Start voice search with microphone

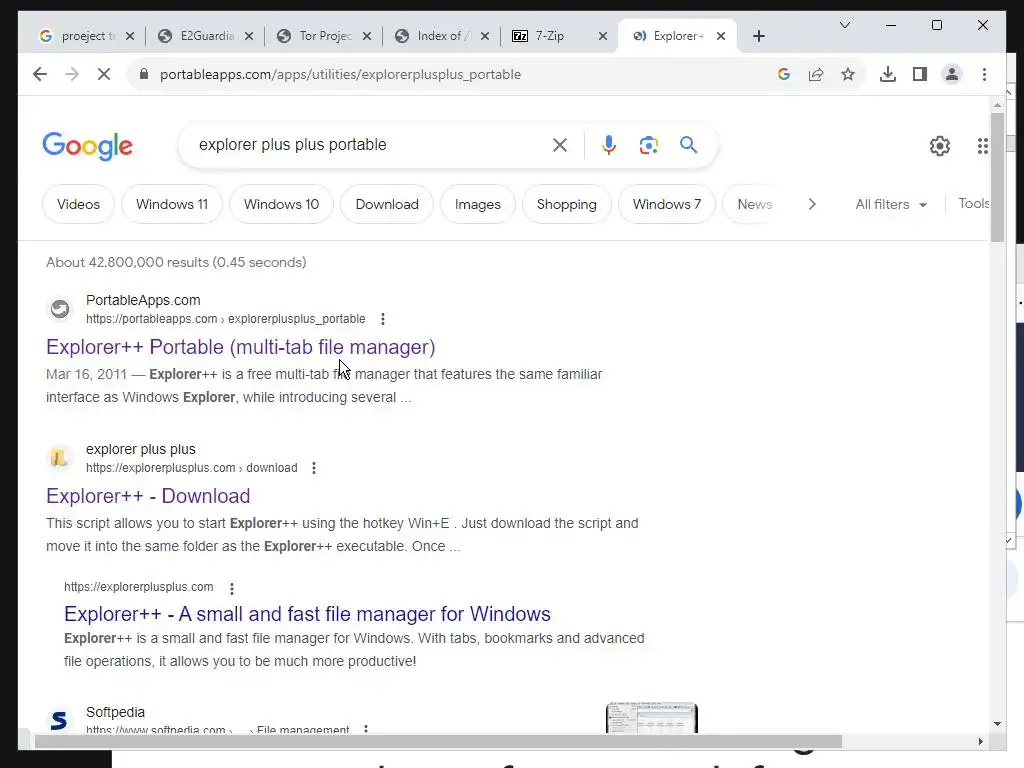(609, 145)
